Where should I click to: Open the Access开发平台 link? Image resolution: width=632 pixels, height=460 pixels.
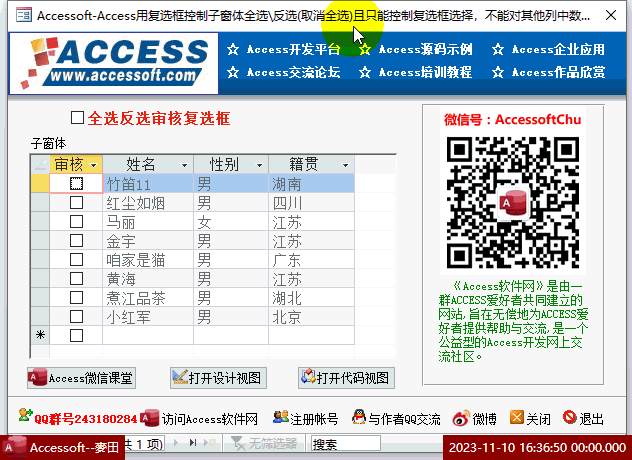tap(293, 49)
